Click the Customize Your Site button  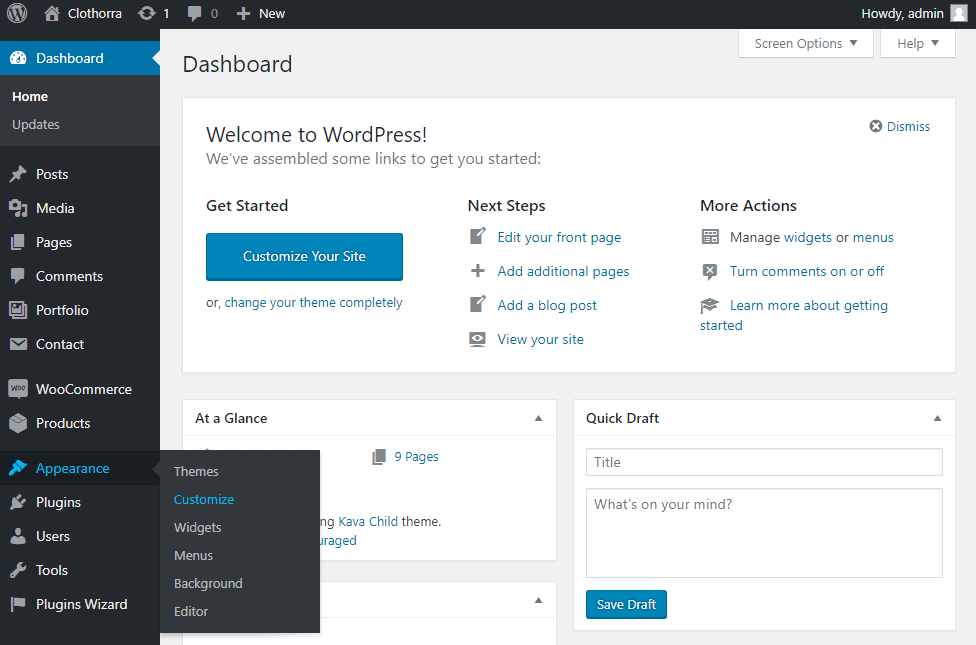point(304,256)
